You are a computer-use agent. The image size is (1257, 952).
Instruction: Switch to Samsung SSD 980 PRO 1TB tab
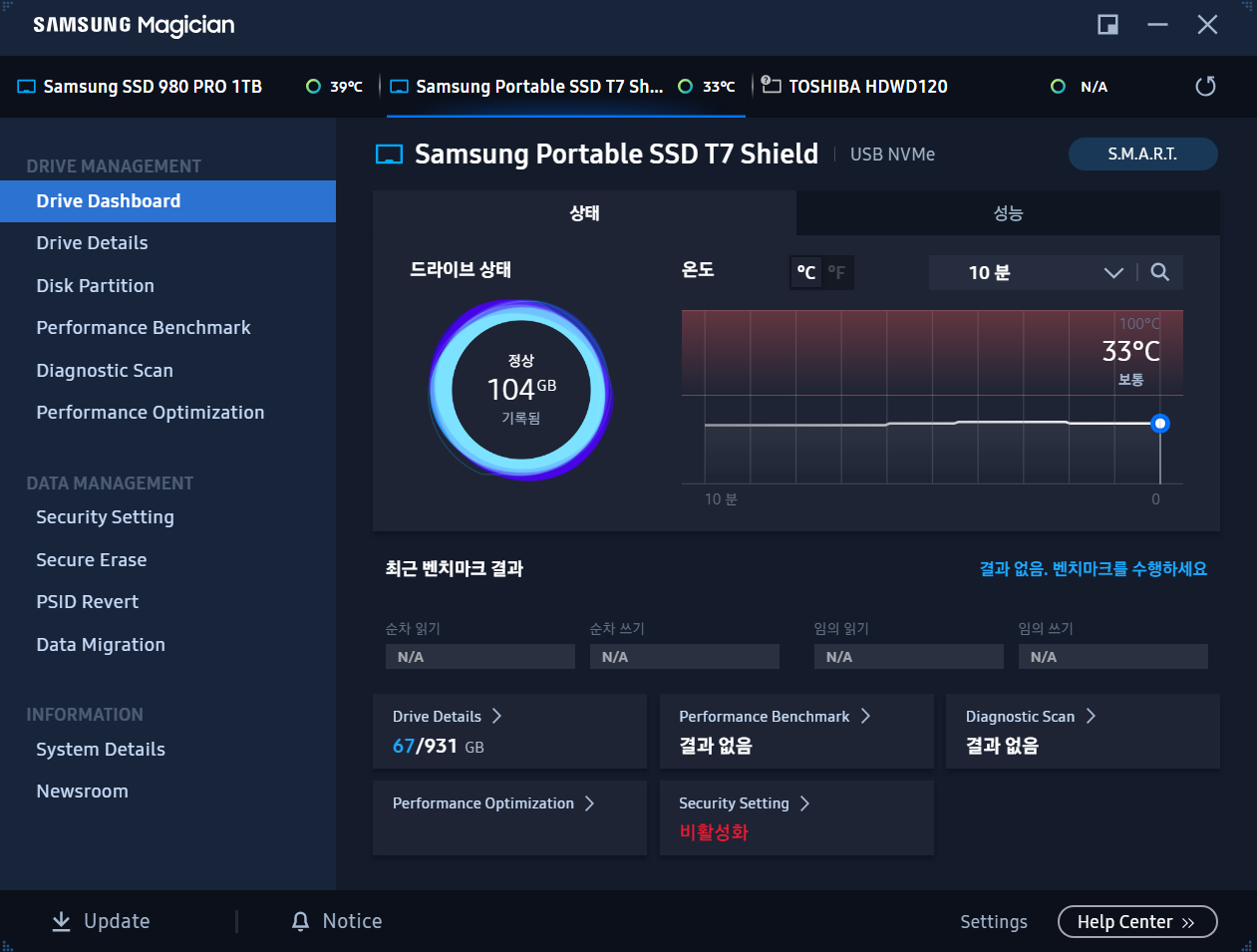pos(190,87)
